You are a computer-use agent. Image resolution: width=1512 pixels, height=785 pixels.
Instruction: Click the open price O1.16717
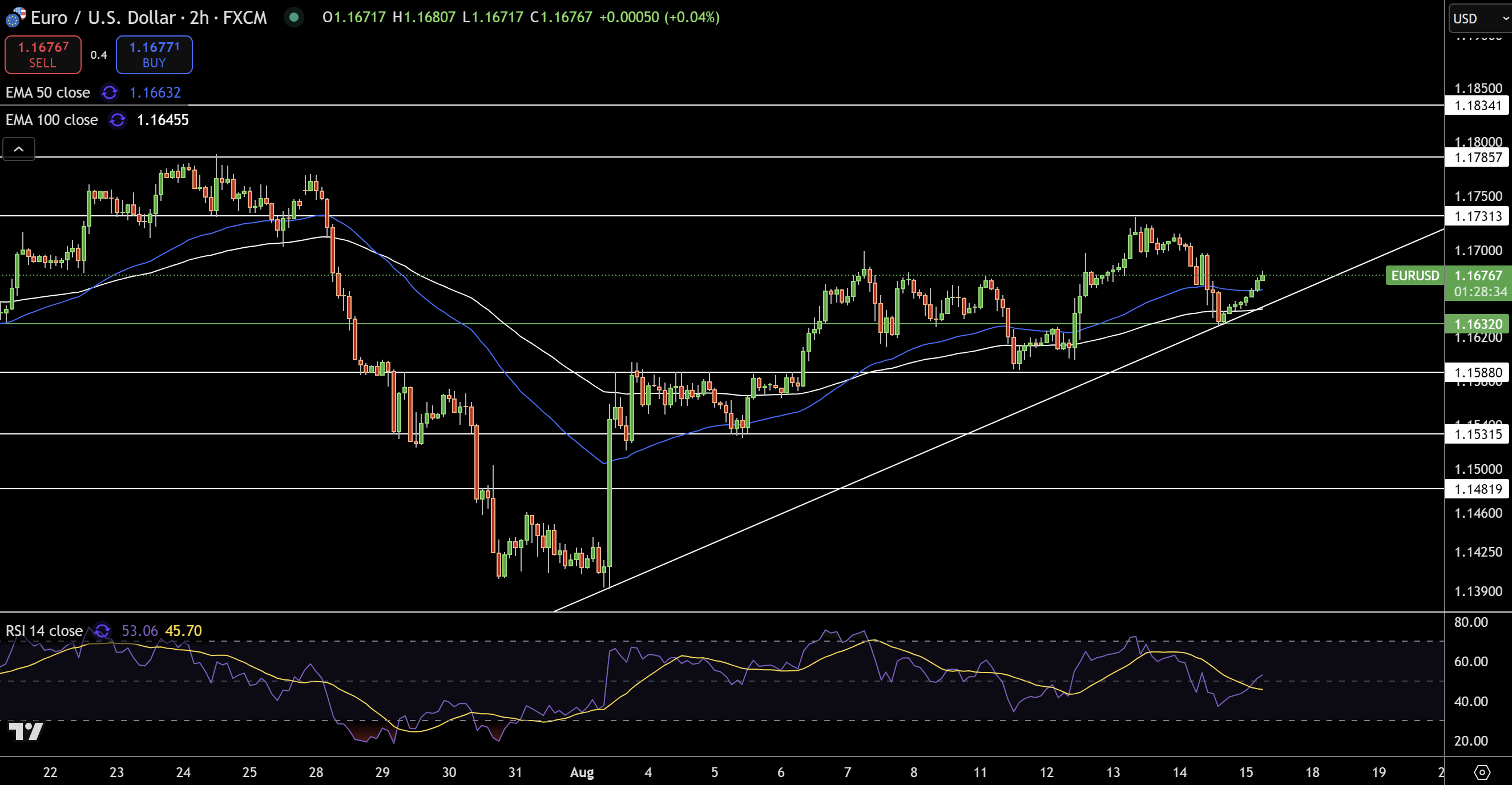coord(354,17)
